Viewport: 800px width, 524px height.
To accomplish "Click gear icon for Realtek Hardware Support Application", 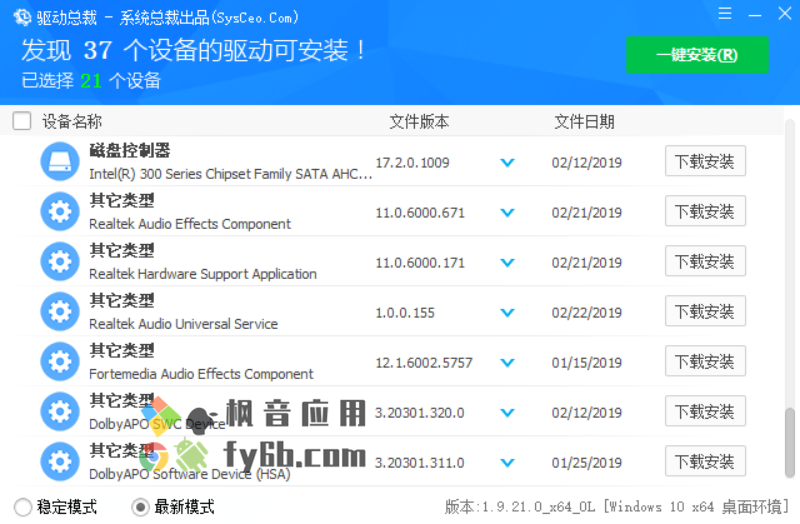I will pyautogui.click(x=60, y=261).
